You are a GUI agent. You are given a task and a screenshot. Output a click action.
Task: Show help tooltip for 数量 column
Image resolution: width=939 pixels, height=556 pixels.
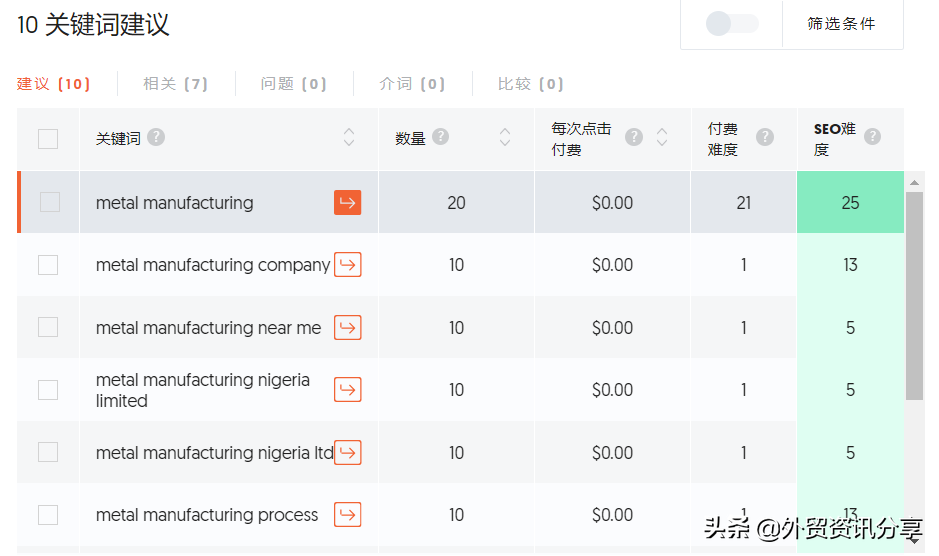[440, 137]
